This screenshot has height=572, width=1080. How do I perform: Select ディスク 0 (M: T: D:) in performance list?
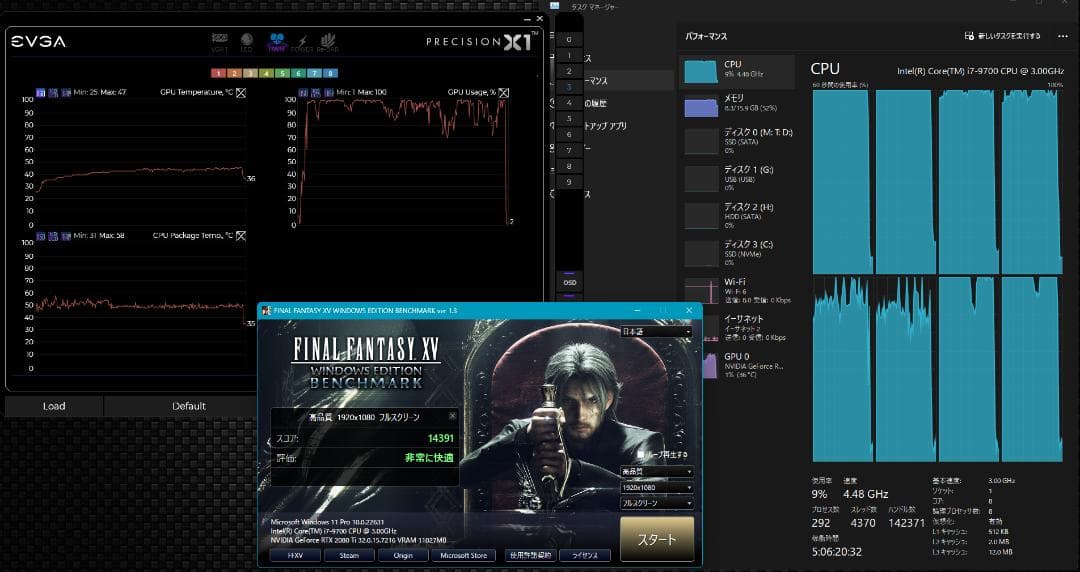pos(737,141)
